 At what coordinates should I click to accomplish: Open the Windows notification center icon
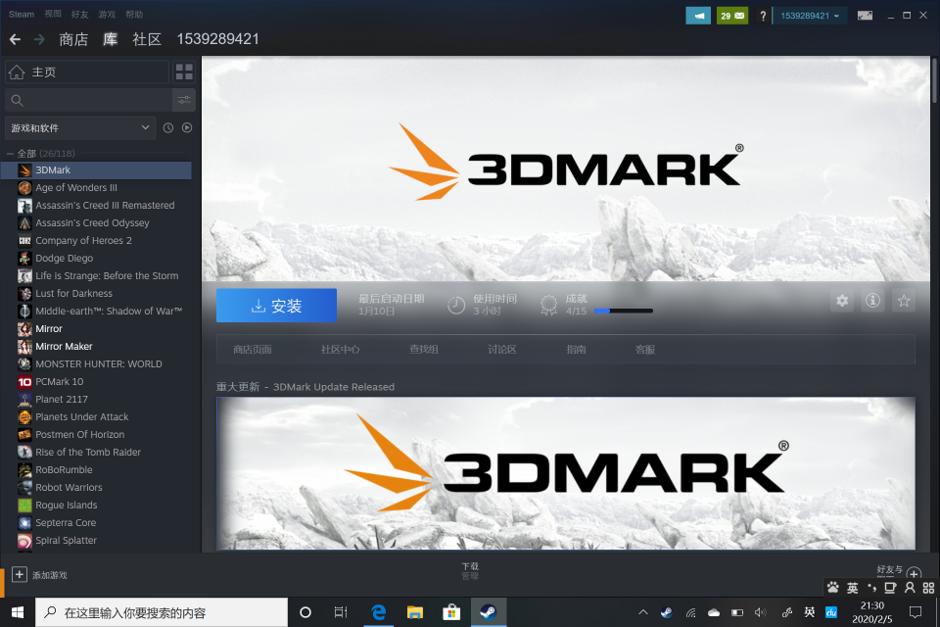[x=915, y=612]
